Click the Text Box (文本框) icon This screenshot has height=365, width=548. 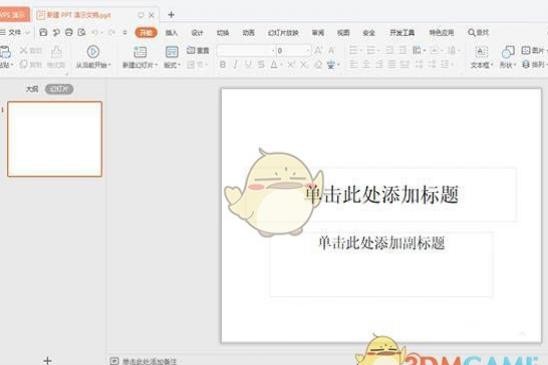pos(481,52)
